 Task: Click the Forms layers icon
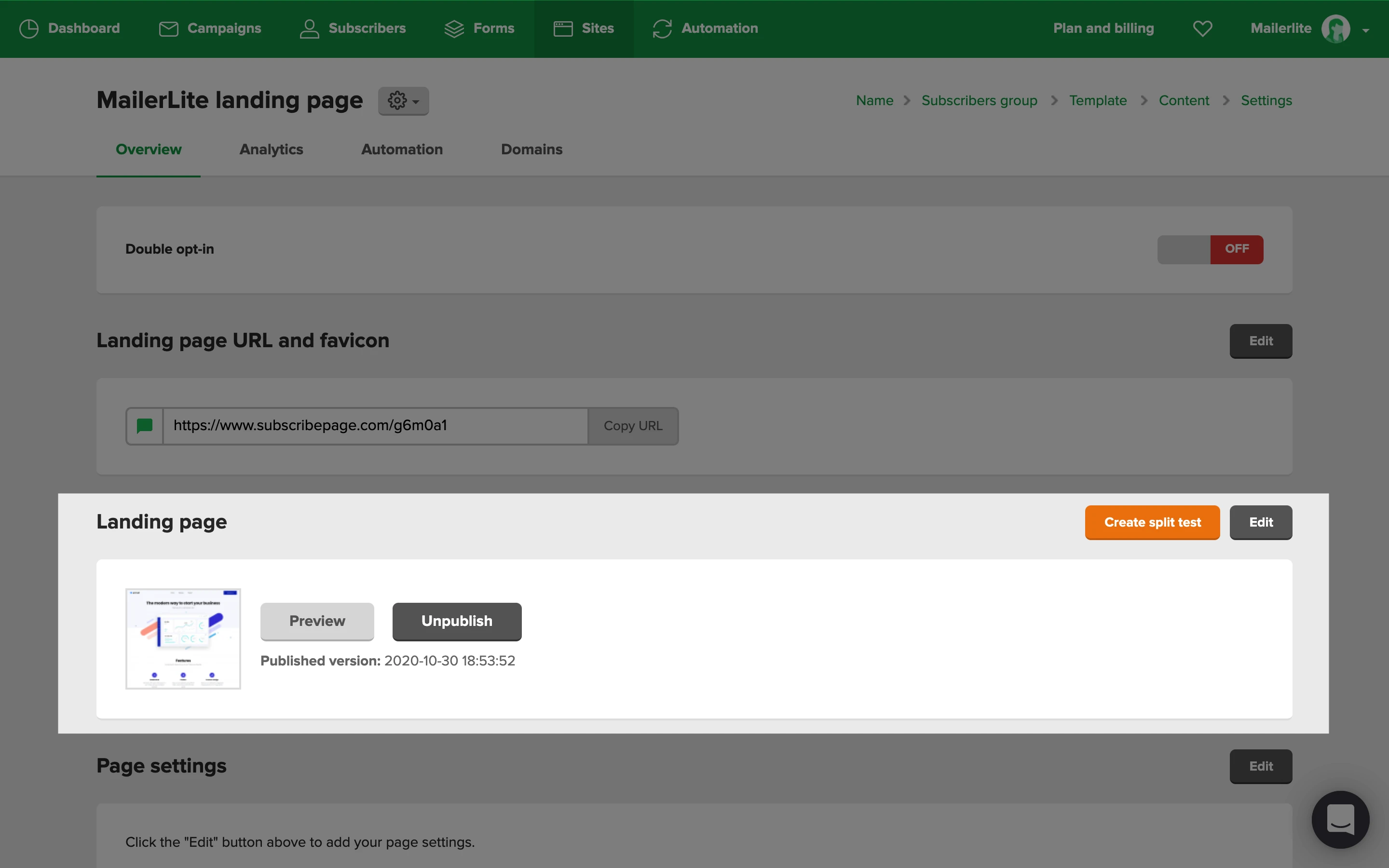point(454,29)
